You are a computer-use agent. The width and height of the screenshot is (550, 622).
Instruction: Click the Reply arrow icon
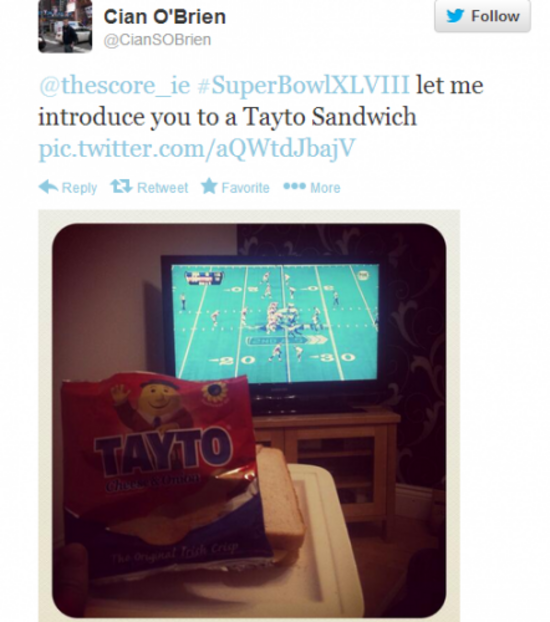[48, 186]
